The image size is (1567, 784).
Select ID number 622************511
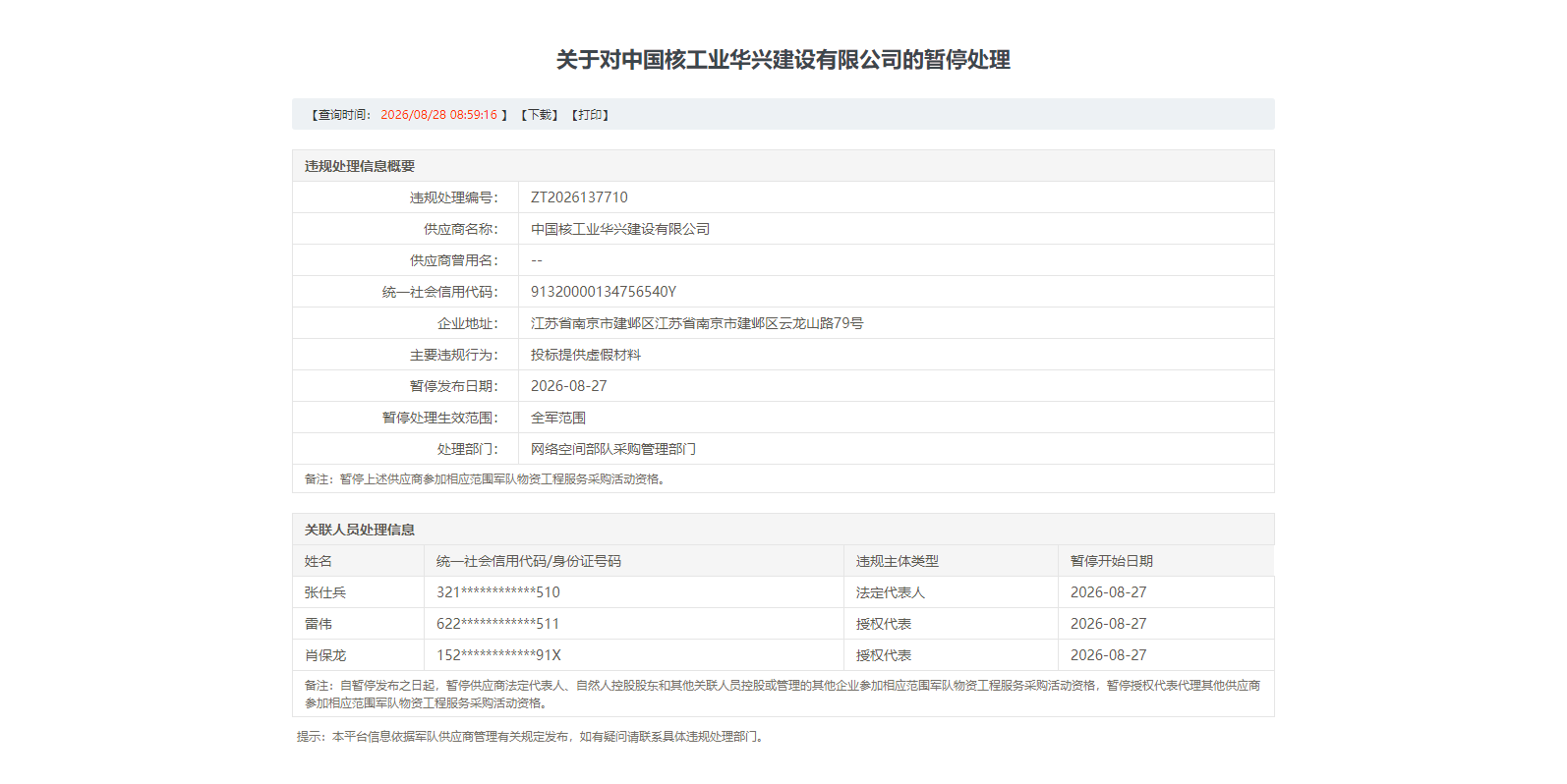498,624
